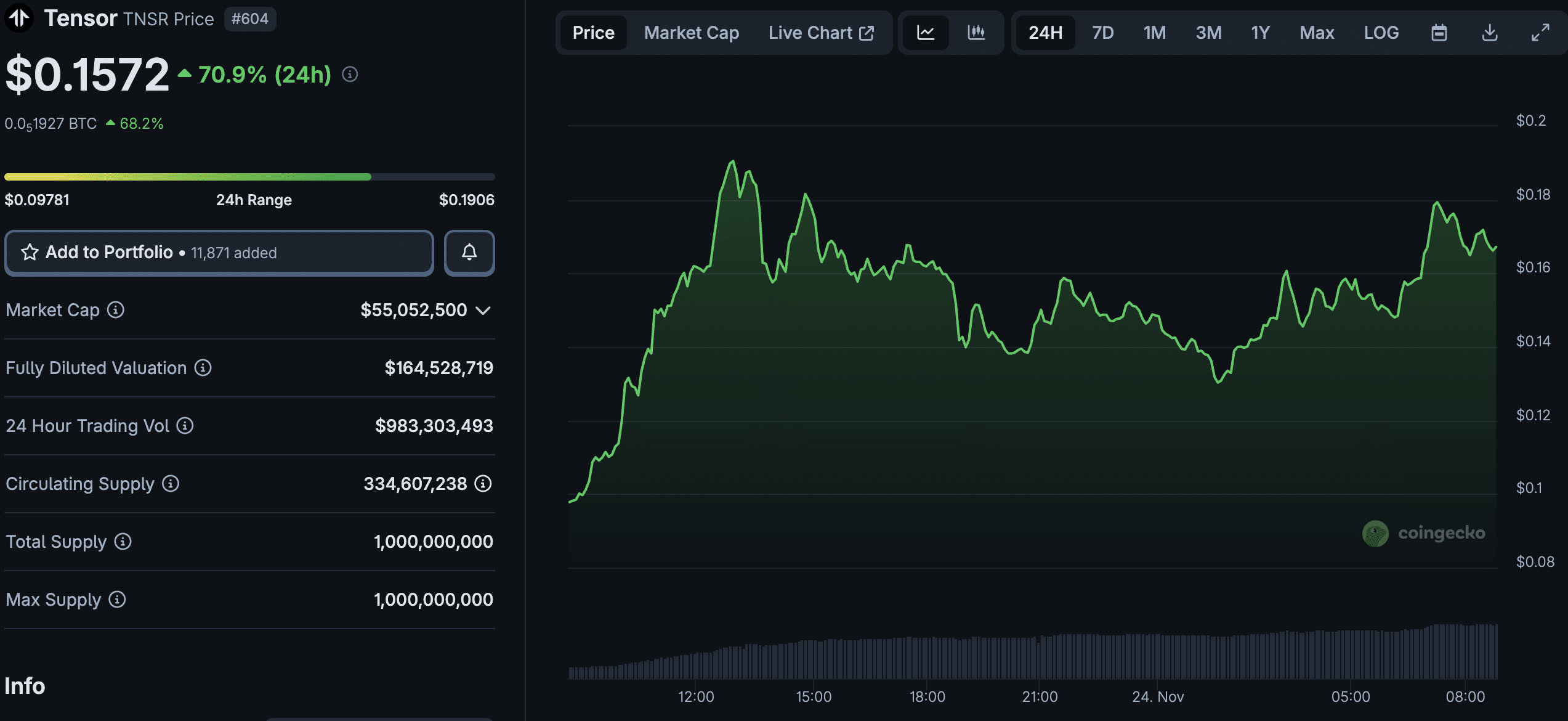Switch chart timeframe to 7D
Screen dimensions: 1568x721
(1102, 32)
